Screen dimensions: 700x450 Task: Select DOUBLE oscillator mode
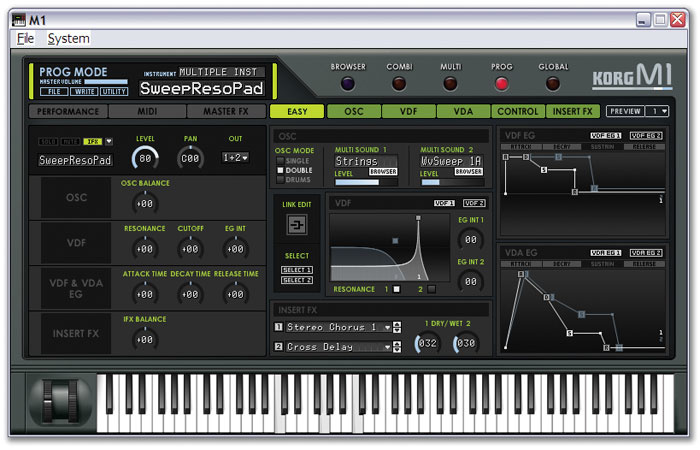tap(280, 170)
